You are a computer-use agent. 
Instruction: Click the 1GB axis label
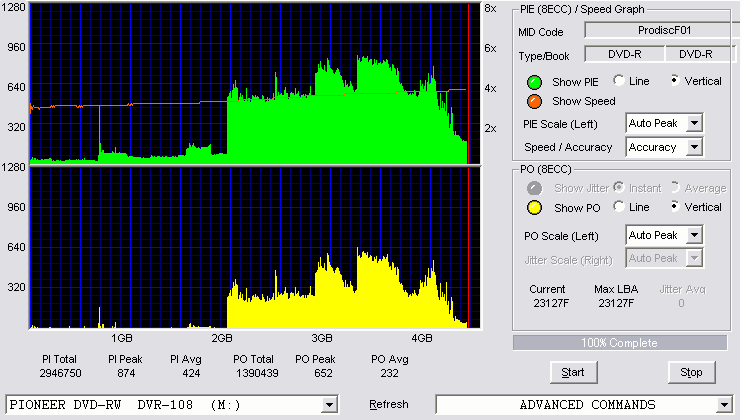(x=122, y=338)
